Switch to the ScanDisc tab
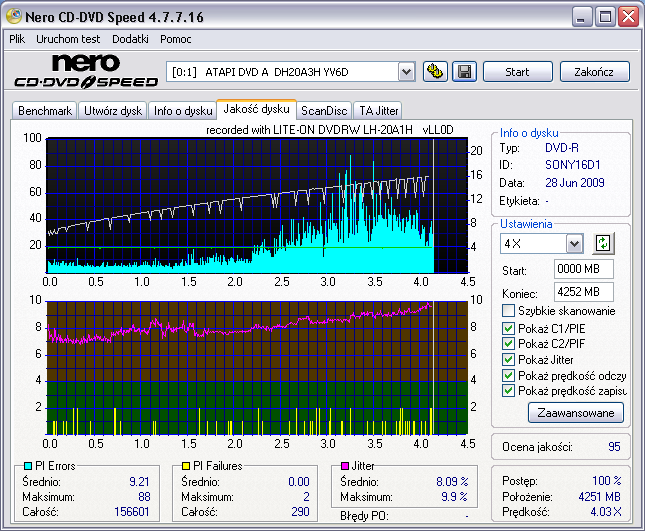The width and height of the screenshot is (645, 531). (324, 111)
